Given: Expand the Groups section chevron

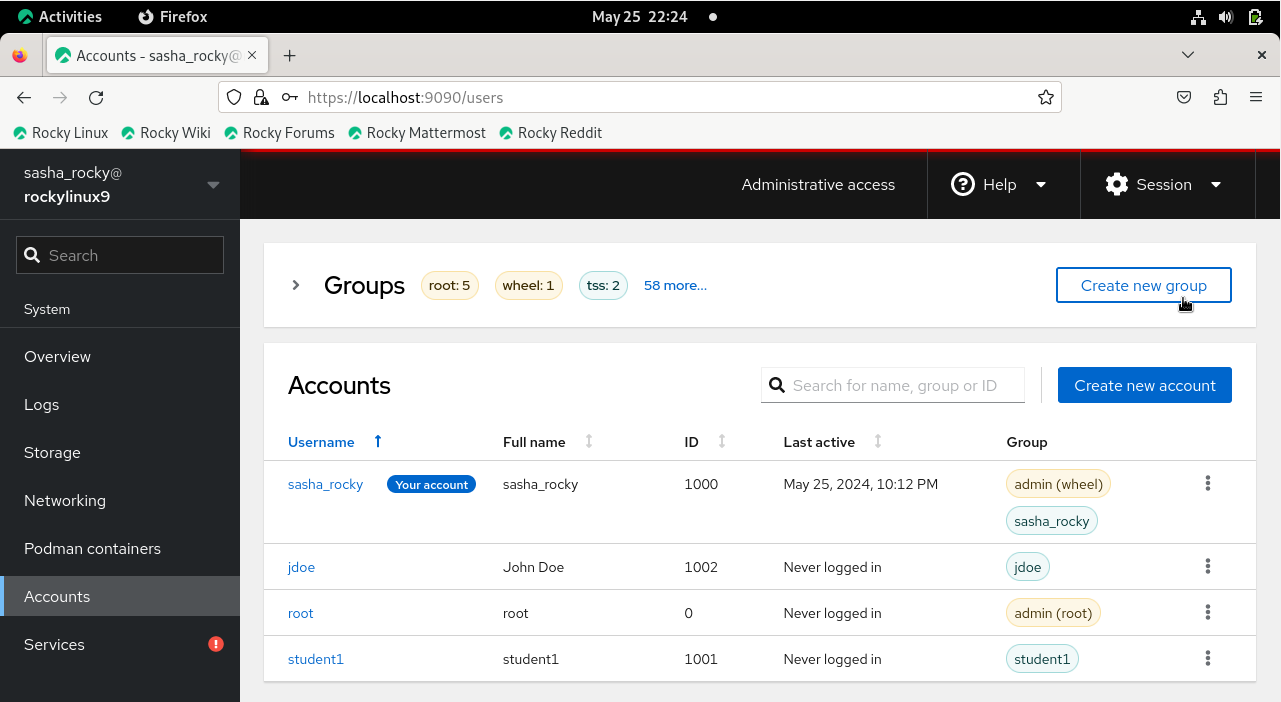Looking at the screenshot, I should (x=296, y=285).
